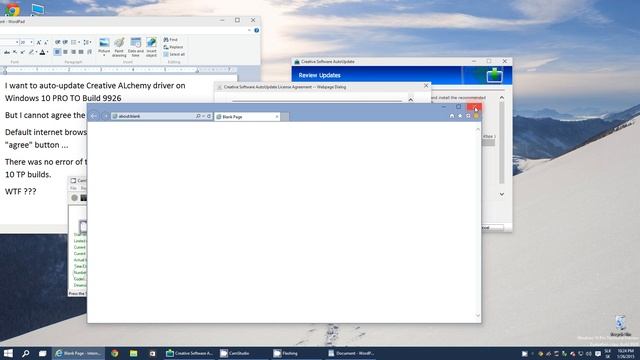Open the Windows Start menu
The width and height of the screenshot is (640, 360).
8,353
